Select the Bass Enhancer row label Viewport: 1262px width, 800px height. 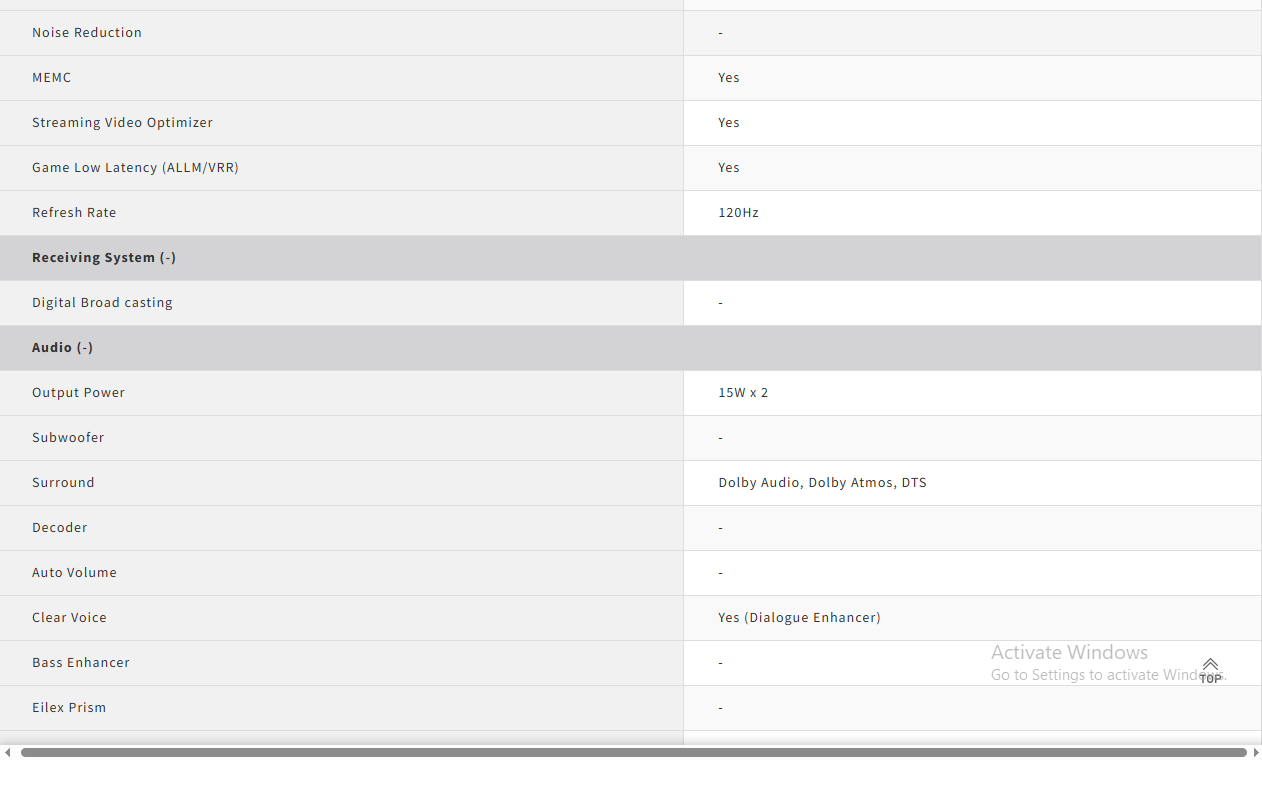pos(81,663)
